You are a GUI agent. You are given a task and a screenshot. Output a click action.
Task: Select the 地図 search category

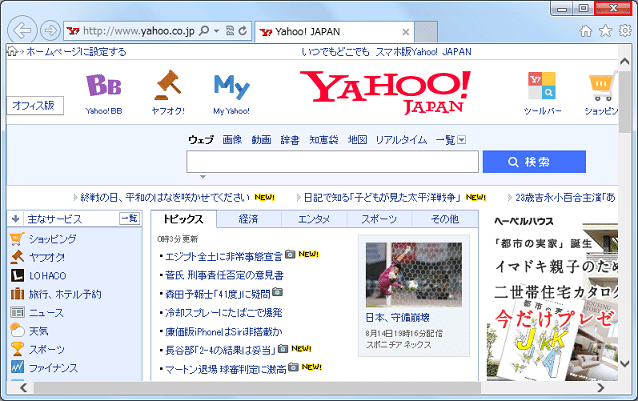357,140
